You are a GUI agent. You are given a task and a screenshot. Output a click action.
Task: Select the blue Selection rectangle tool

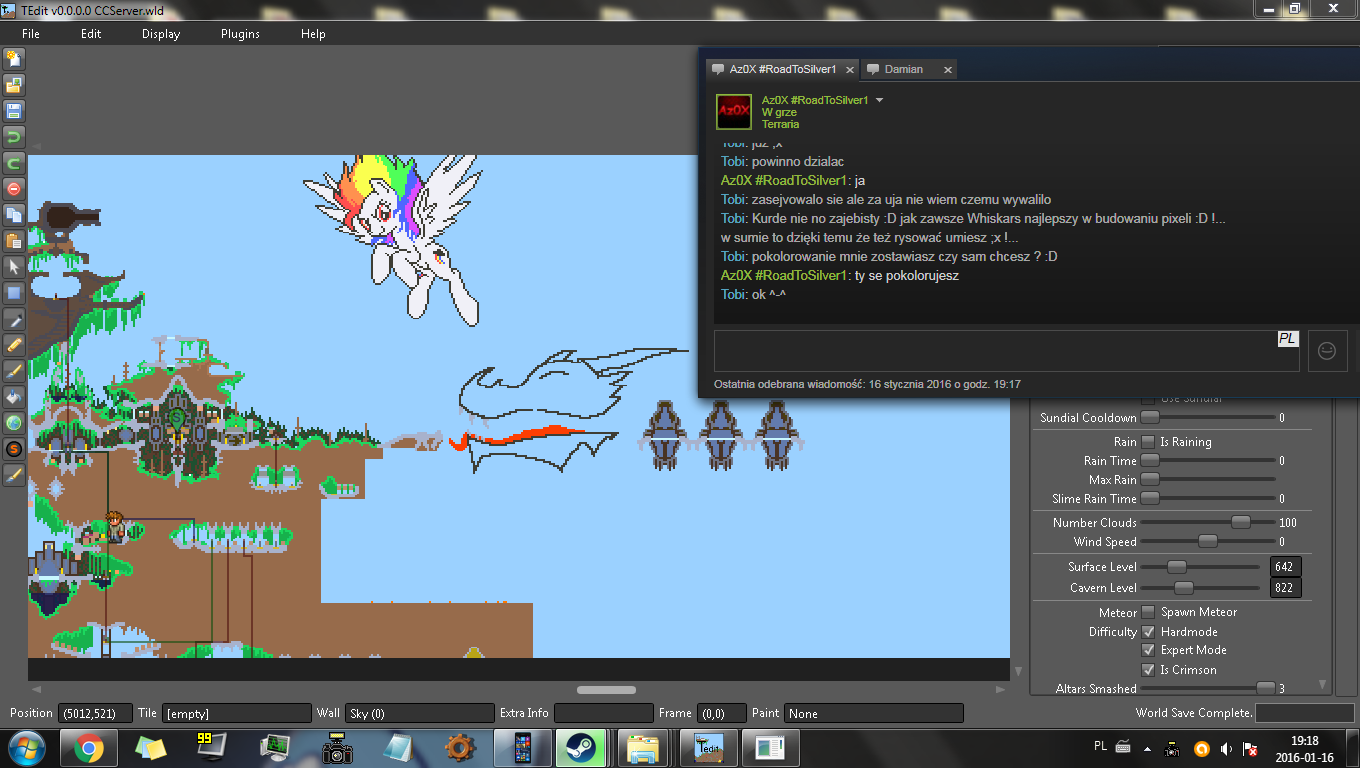pyautogui.click(x=14, y=292)
